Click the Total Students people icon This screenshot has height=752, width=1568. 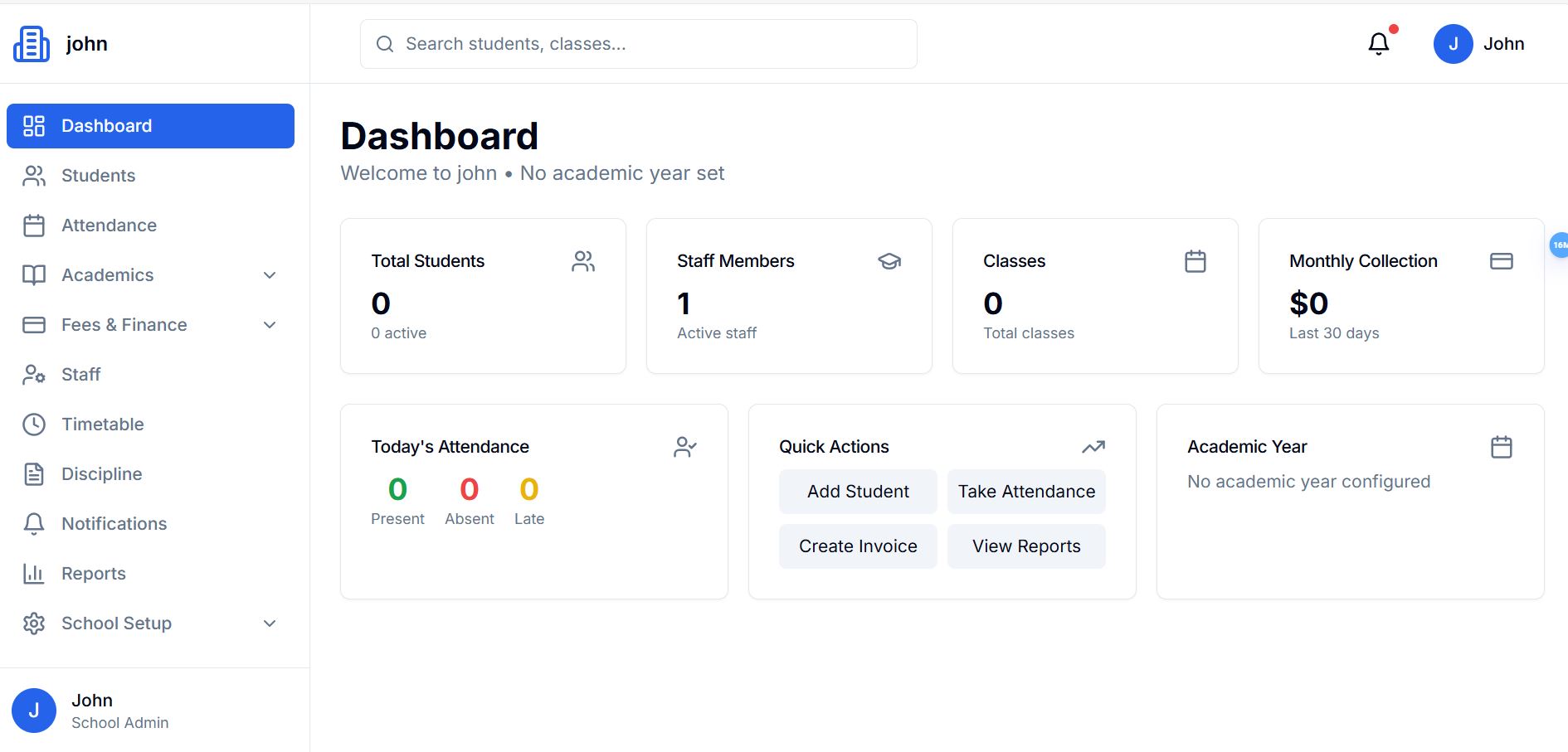[583, 261]
